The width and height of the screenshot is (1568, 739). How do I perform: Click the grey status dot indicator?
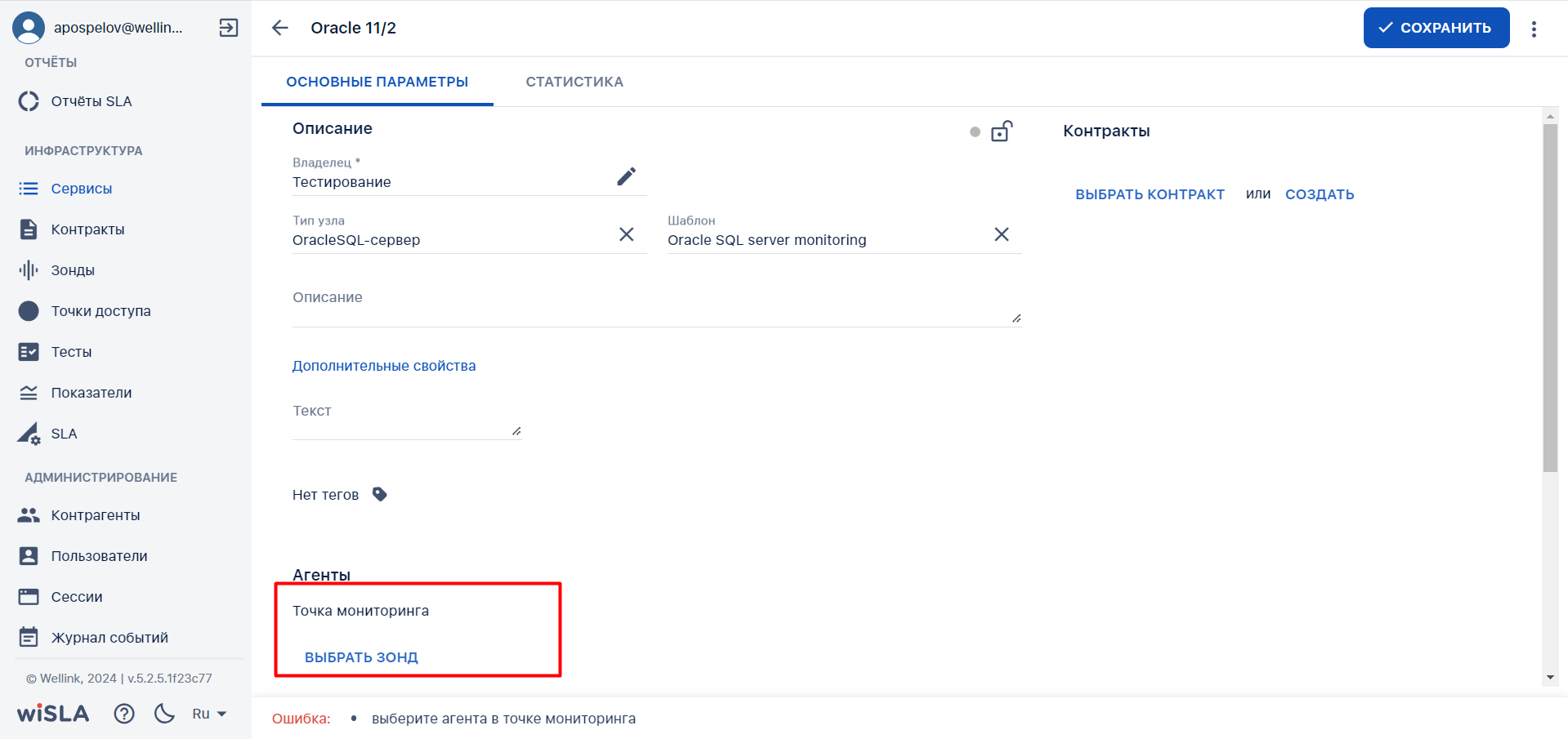(975, 131)
